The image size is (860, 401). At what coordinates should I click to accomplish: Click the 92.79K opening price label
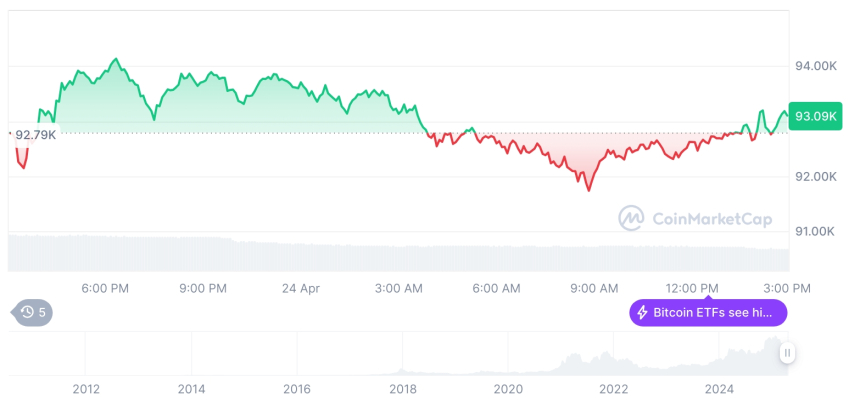pos(35,133)
